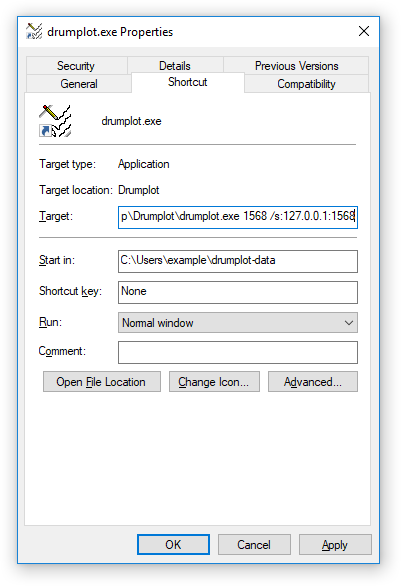Switch to the Security tab
Image resolution: width=401 pixels, height=586 pixels.
click(76, 66)
